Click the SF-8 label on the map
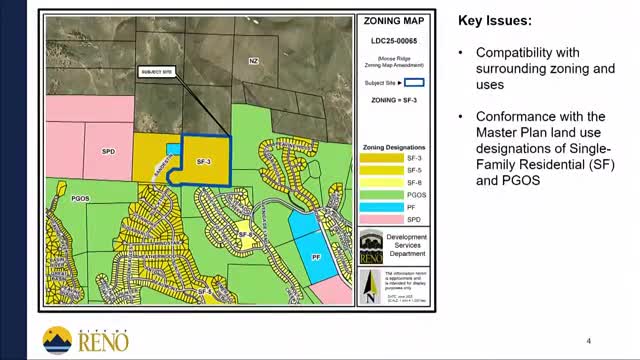 [x=246, y=235]
